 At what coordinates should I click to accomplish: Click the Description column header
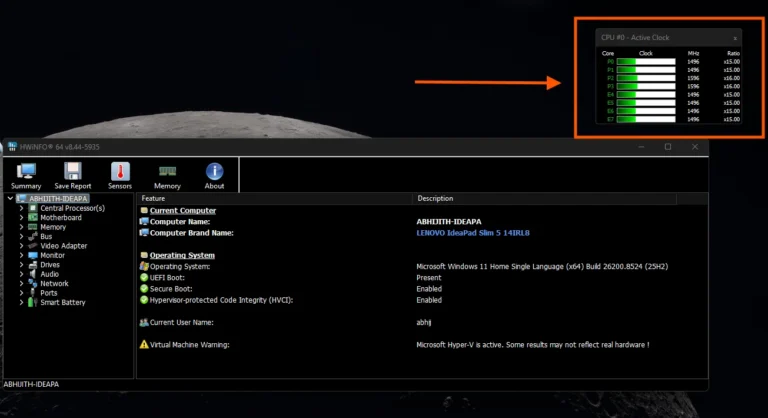click(545, 198)
